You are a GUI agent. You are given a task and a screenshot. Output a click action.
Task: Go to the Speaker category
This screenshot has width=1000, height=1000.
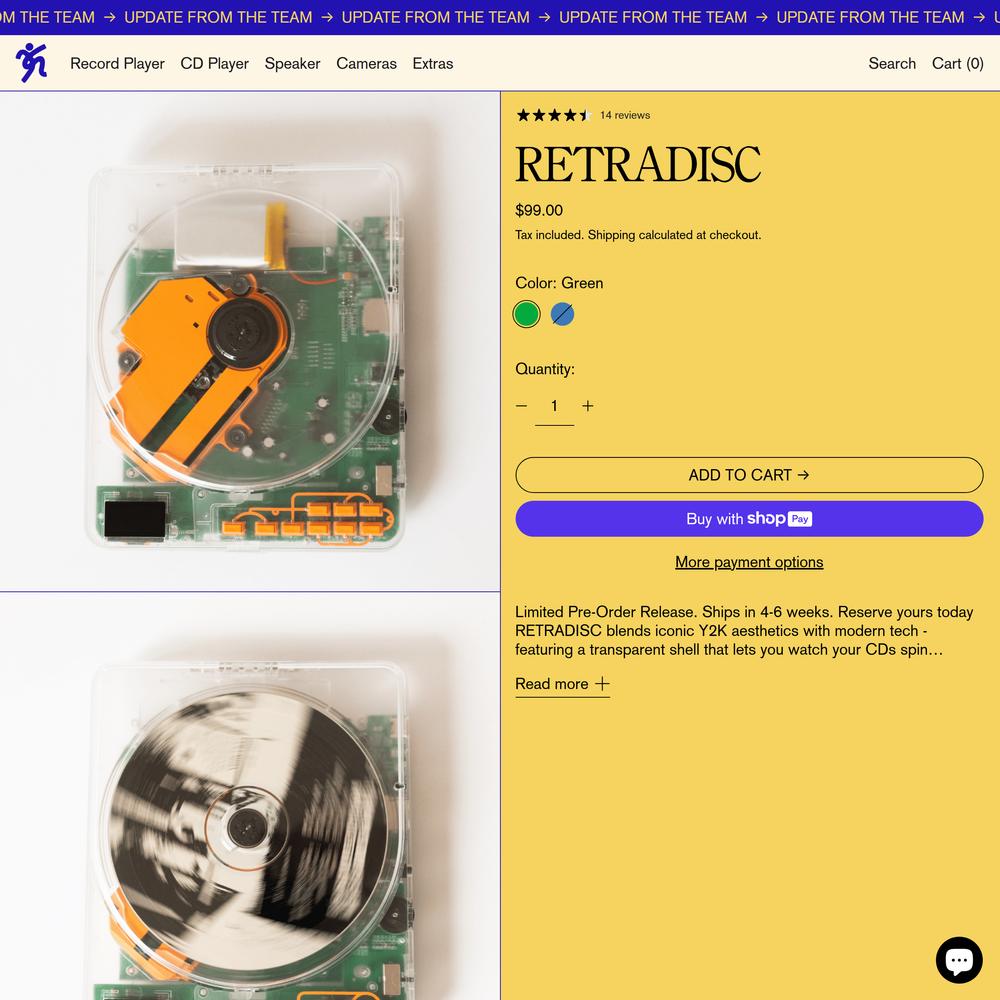[x=292, y=64]
